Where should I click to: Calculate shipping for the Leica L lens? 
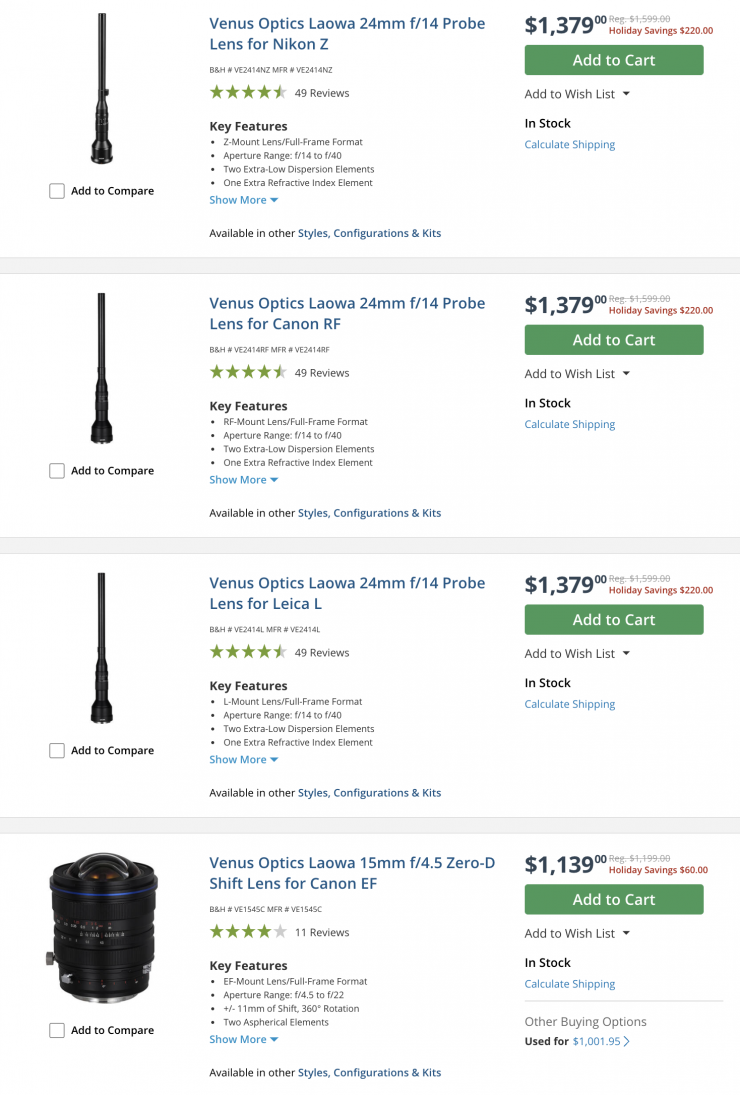[x=569, y=704]
